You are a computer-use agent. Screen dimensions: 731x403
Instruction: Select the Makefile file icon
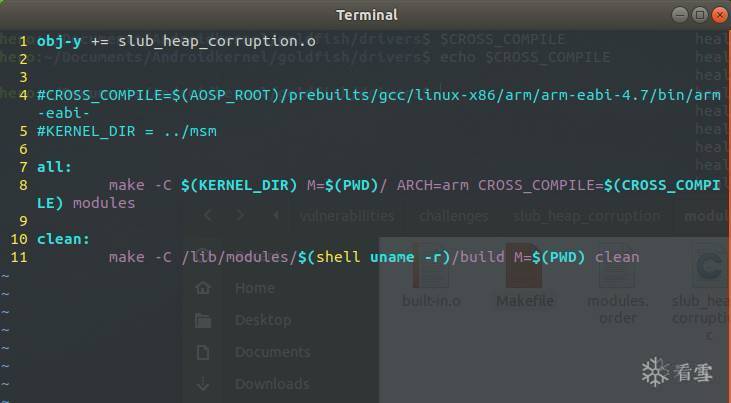point(524,266)
